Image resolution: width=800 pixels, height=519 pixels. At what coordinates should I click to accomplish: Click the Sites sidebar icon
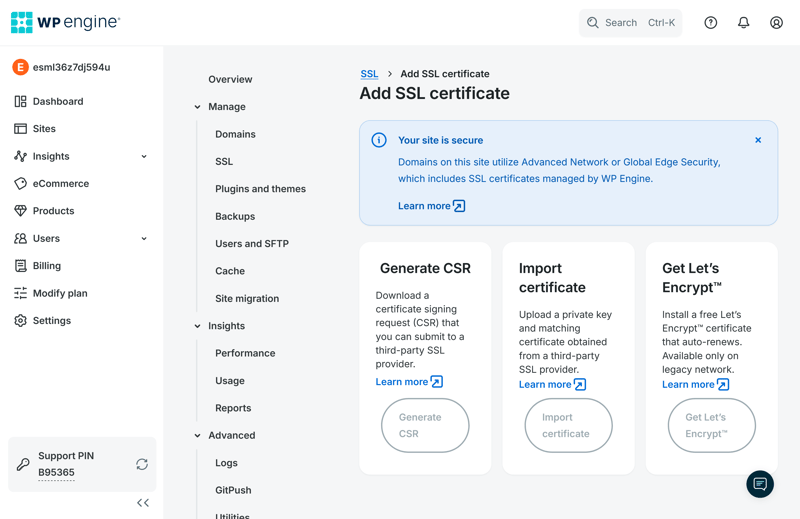click(x=20, y=129)
